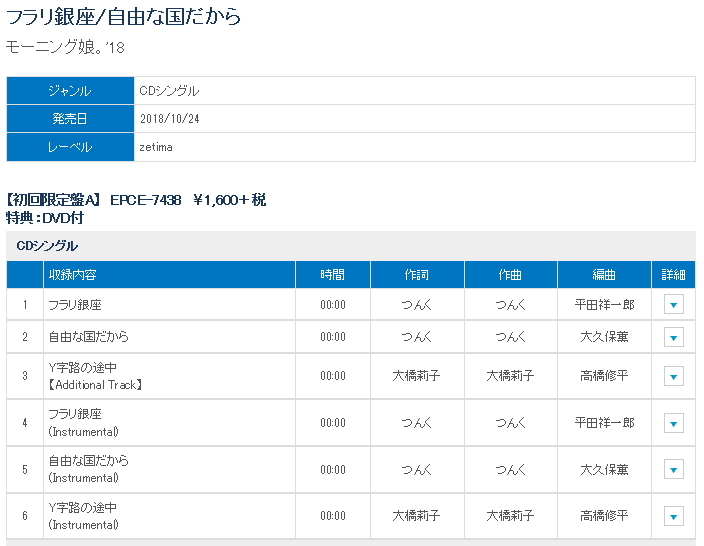Click the 時間 column header

333,274
